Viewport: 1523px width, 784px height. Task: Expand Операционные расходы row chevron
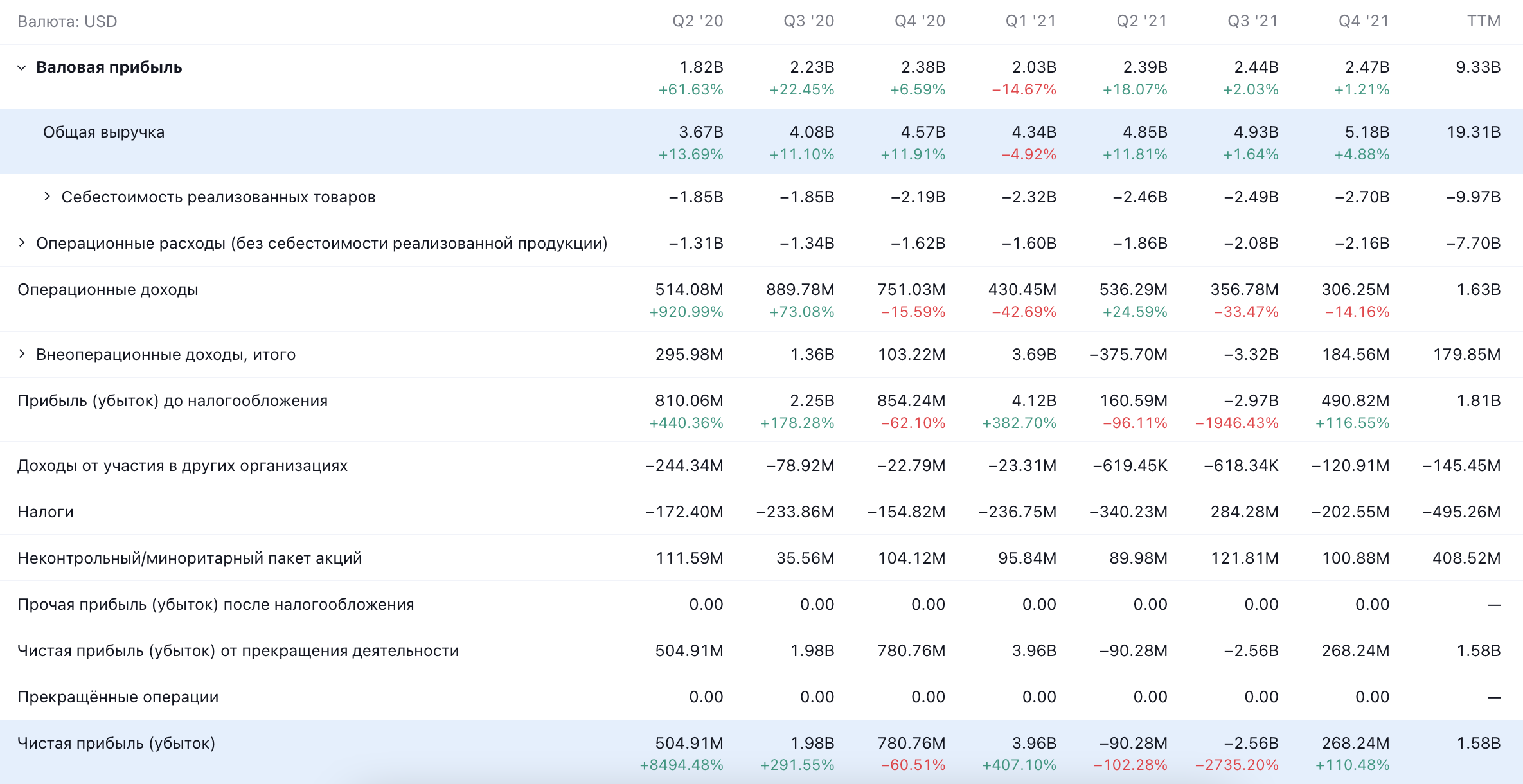pyautogui.click(x=22, y=243)
